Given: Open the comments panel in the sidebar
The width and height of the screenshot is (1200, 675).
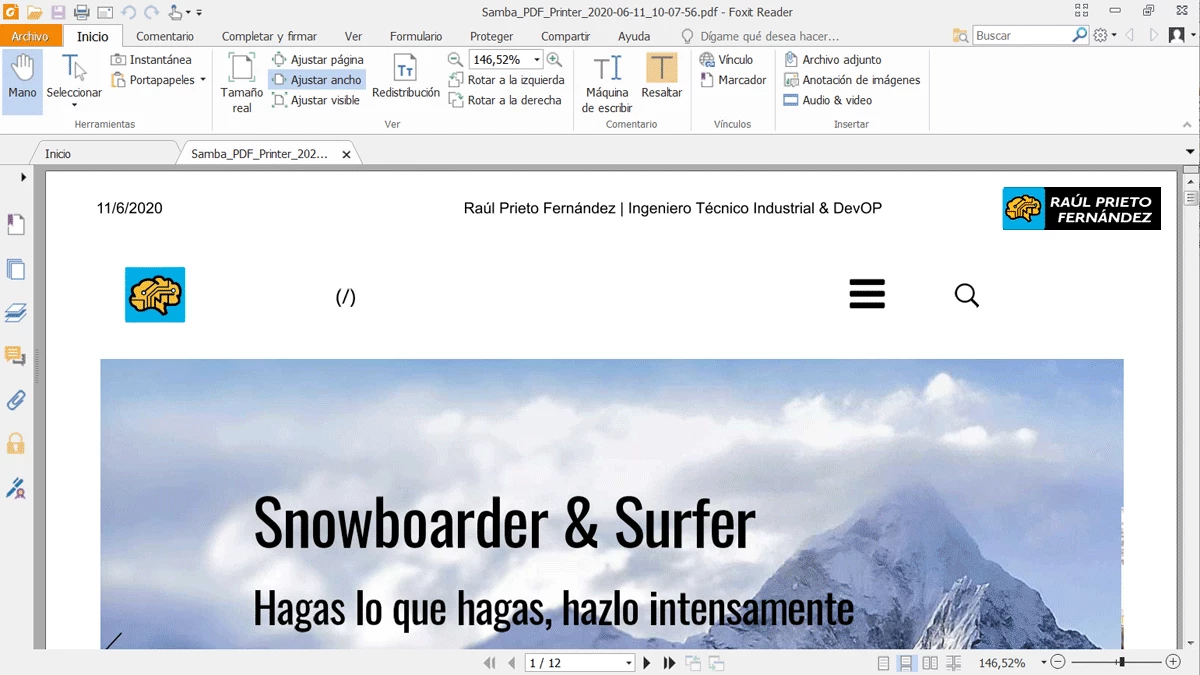Looking at the screenshot, I should (x=16, y=356).
